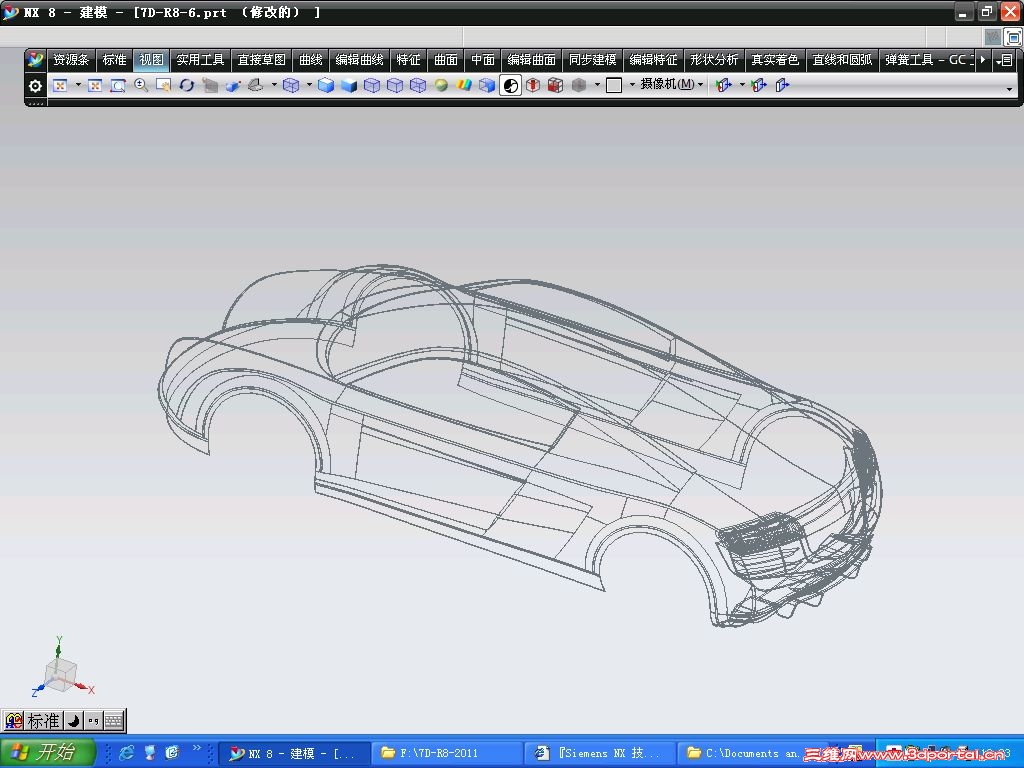This screenshot has width=1024, height=768.
Task: Switch to the 形状分析 tab
Action: [x=714, y=60]
